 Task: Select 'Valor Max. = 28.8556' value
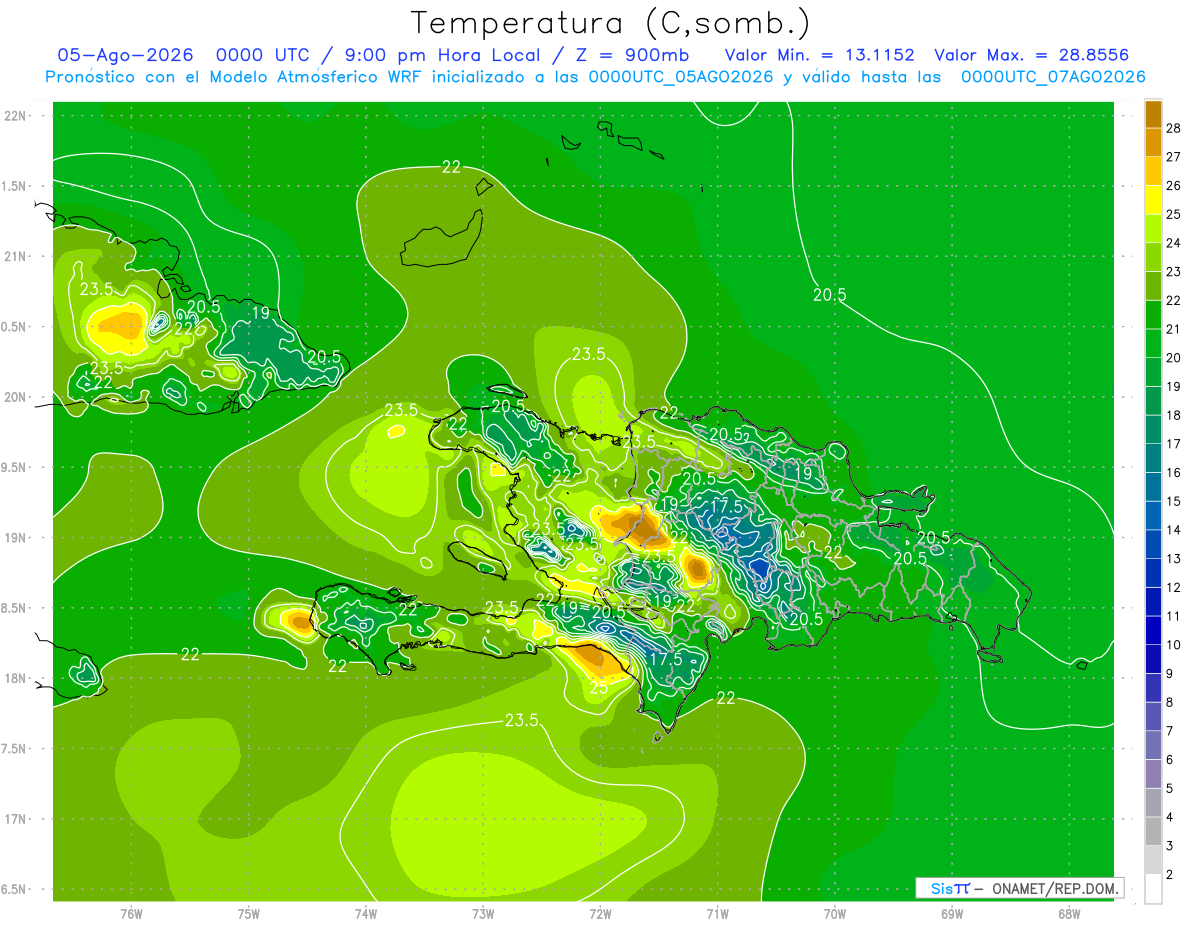pos(1031,55)
